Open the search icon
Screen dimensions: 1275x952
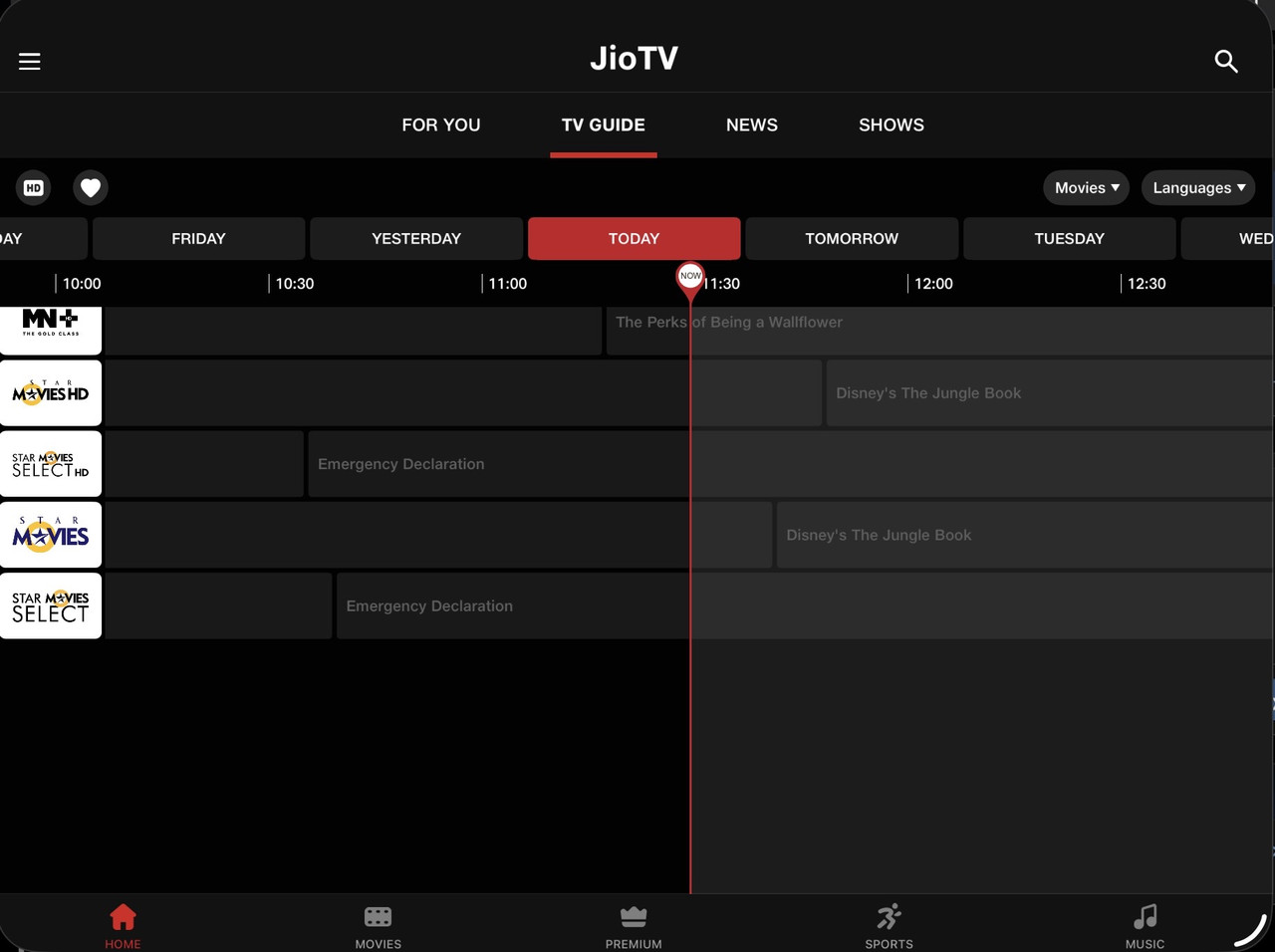(1226, 62)
